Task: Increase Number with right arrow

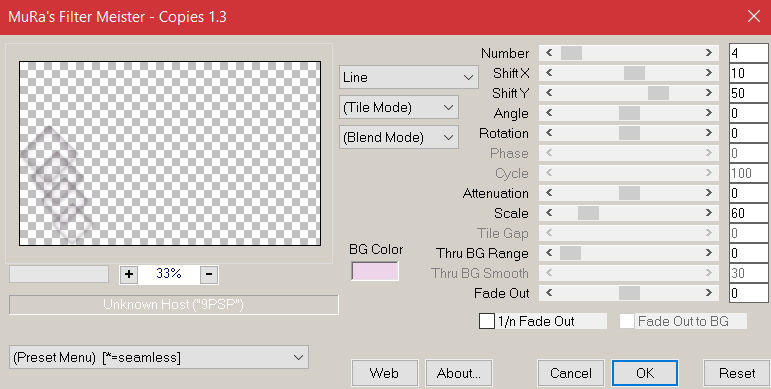Action: coord(709,53)
